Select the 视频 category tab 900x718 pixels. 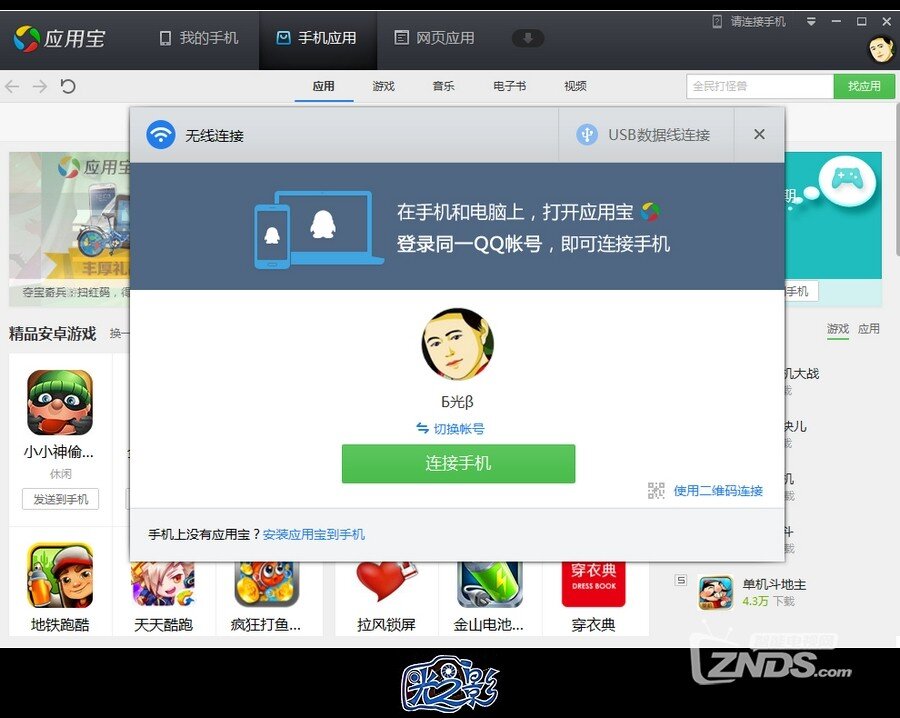coord(575,86)
